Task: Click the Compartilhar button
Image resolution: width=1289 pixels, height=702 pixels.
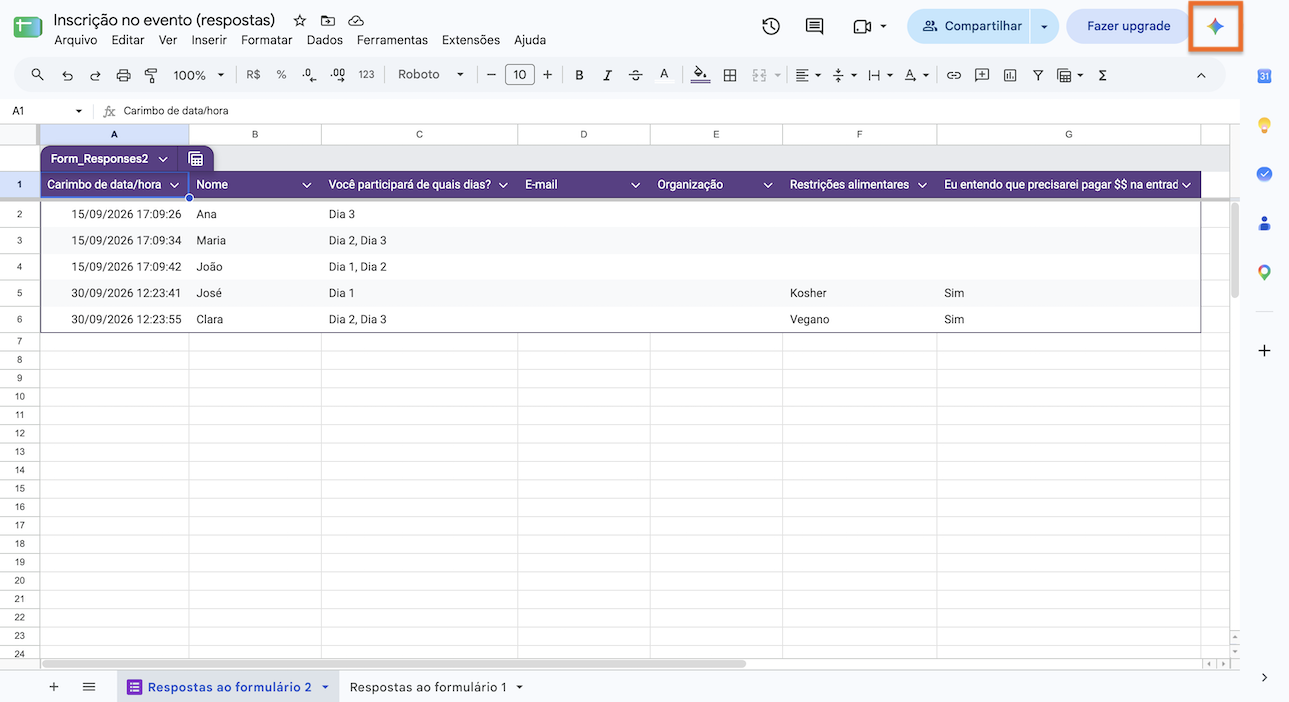Action: pos(968,27)
